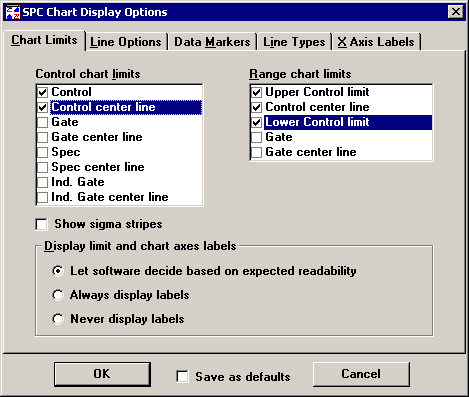
Task: Select the Line Types tab
Action: 294,42
